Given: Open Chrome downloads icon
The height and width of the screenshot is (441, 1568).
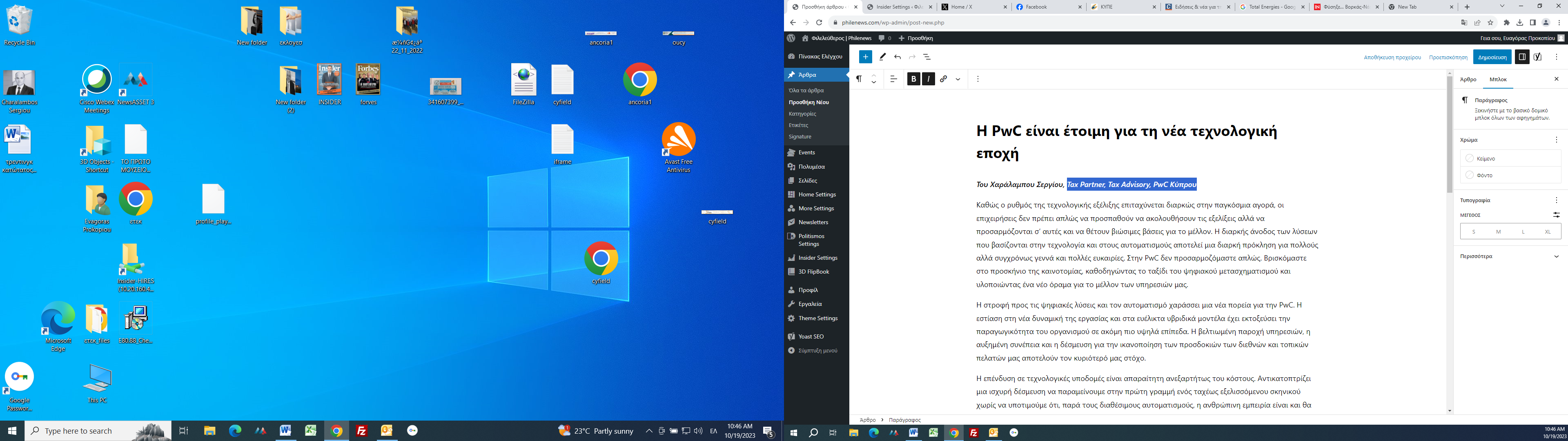Looking at the screenshot, I should pos(1519,22).
